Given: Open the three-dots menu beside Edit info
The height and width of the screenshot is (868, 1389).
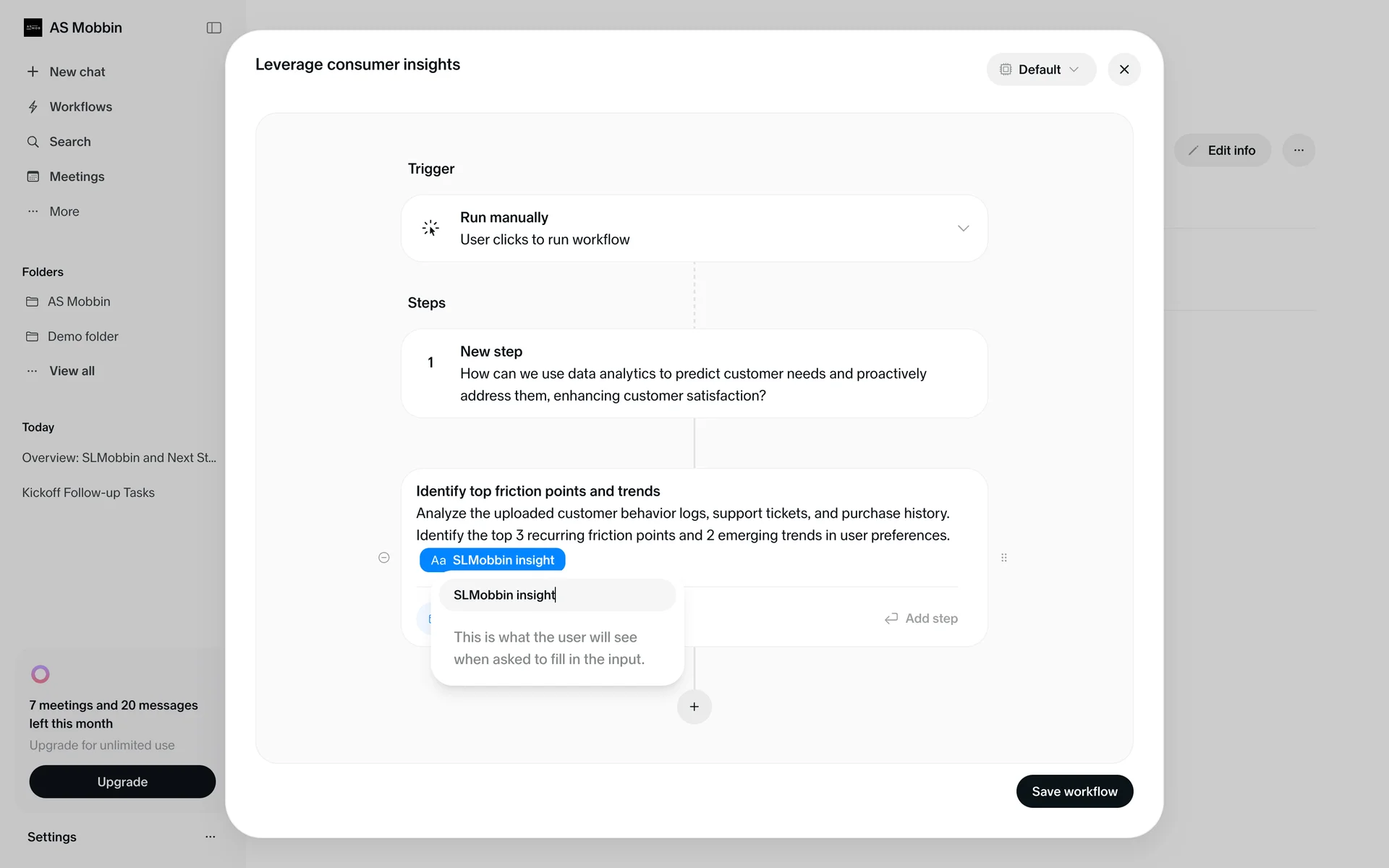Looking at the screenshot, I should click(1299, 150).
